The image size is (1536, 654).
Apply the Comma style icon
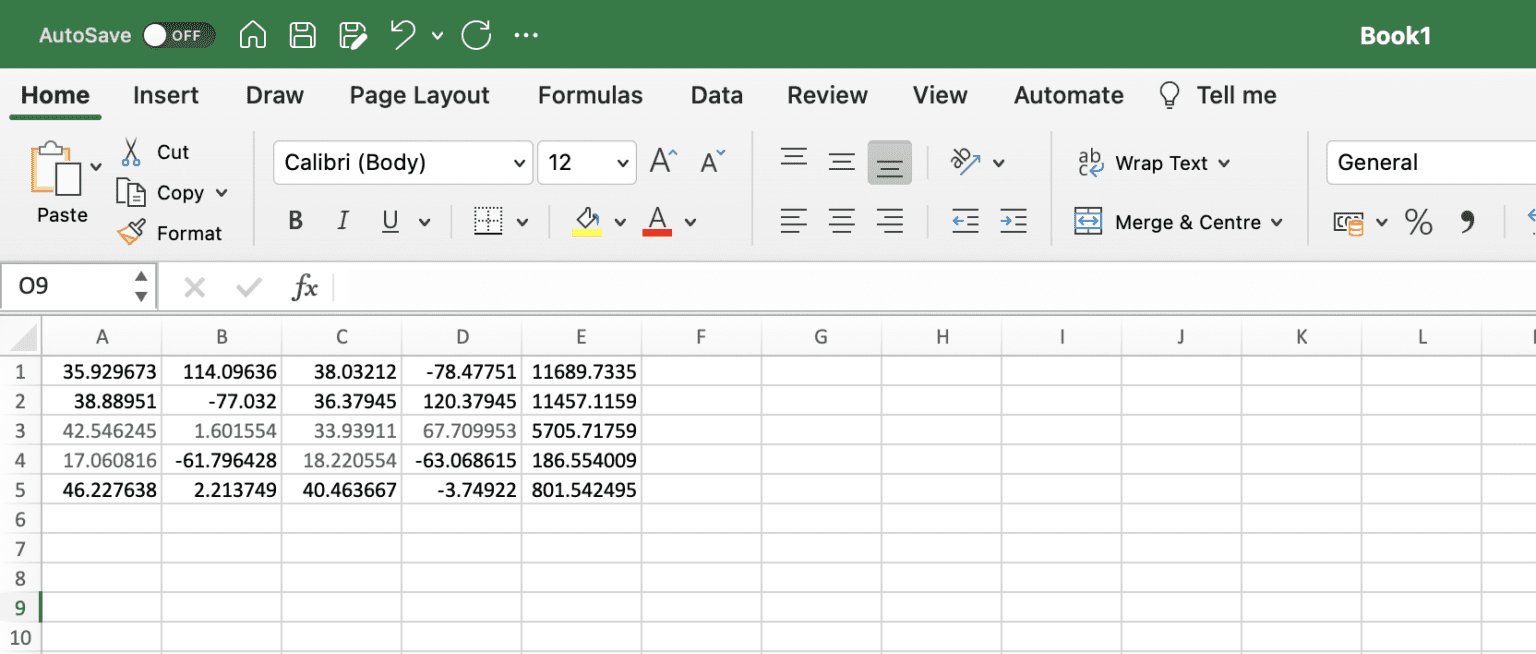point(1467,222)
